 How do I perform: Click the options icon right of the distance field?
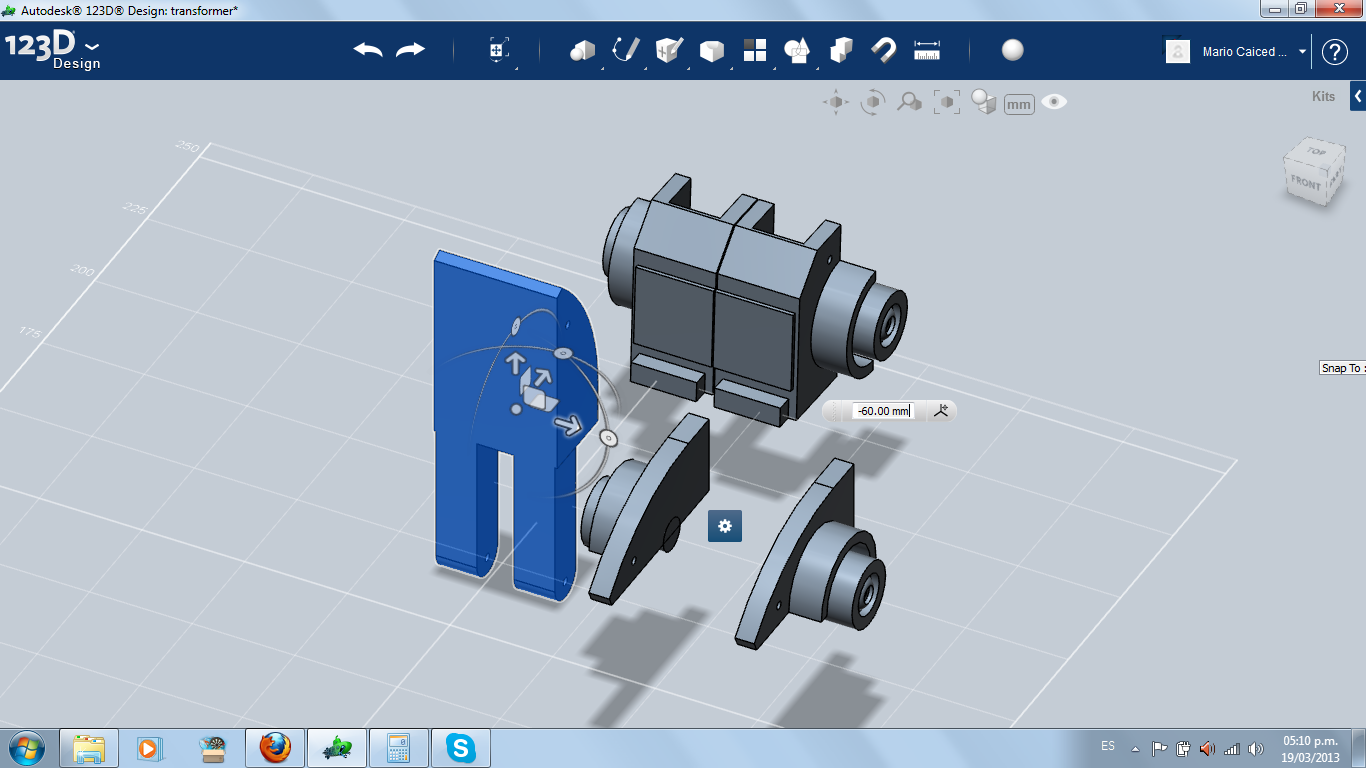click(x=940, y=410)
